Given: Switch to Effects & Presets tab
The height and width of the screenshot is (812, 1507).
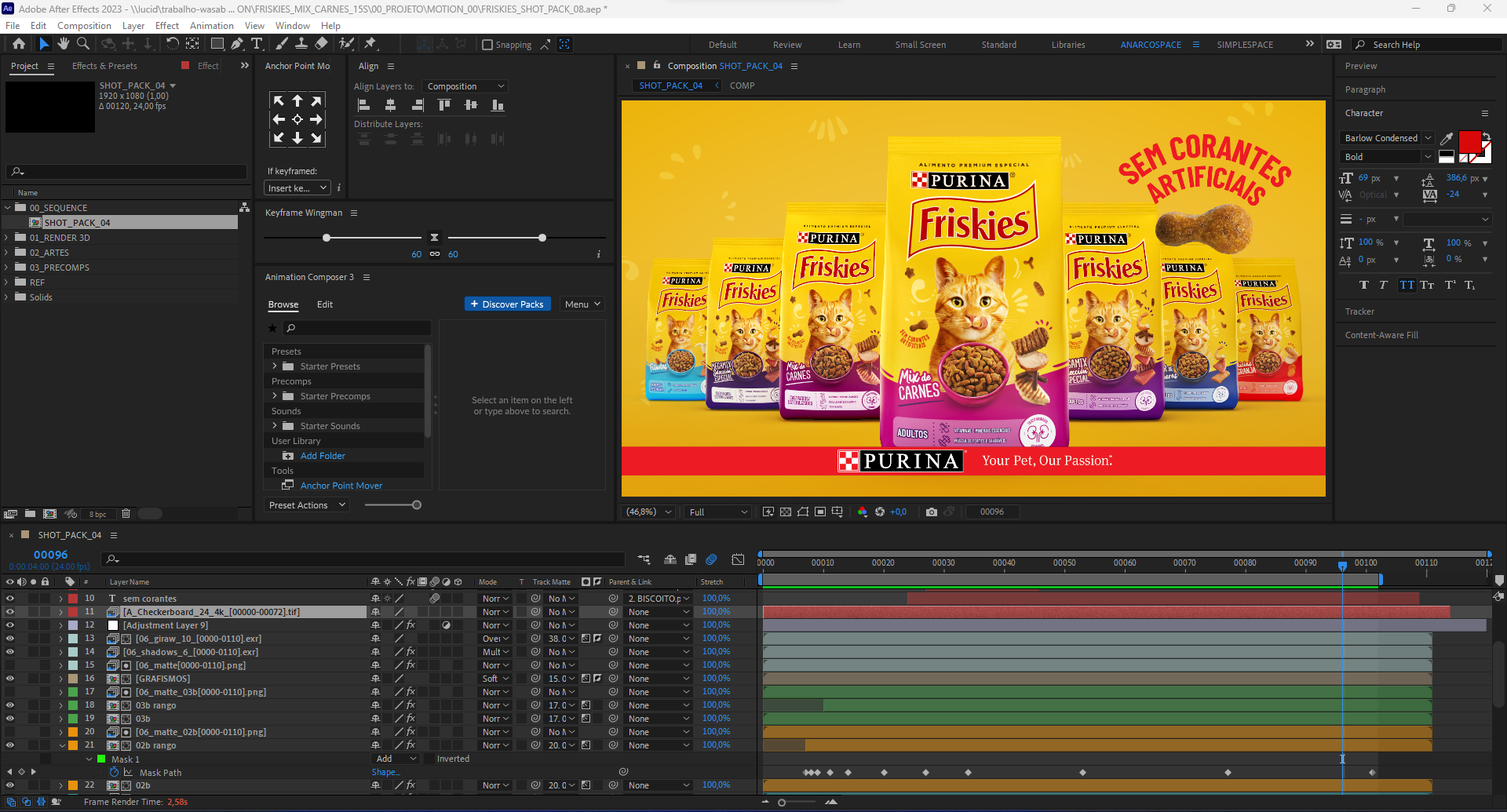Looking at the screenshot, I should (104, 66).
